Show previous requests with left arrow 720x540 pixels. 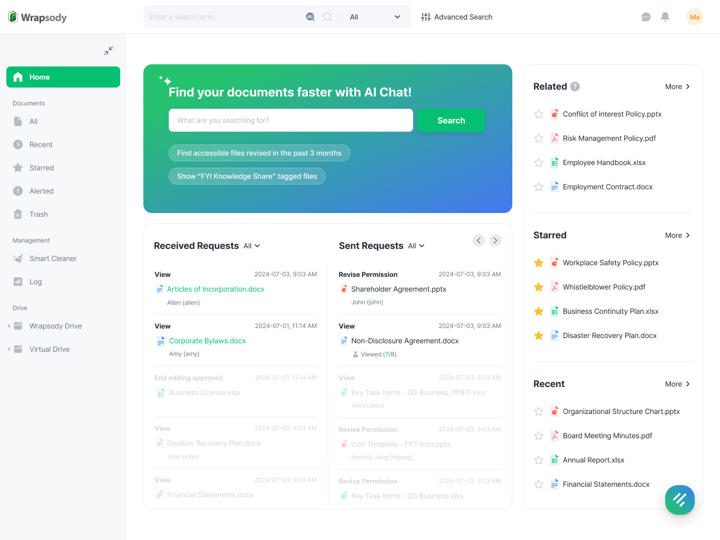pyautogui.click(x=478, y=241)
